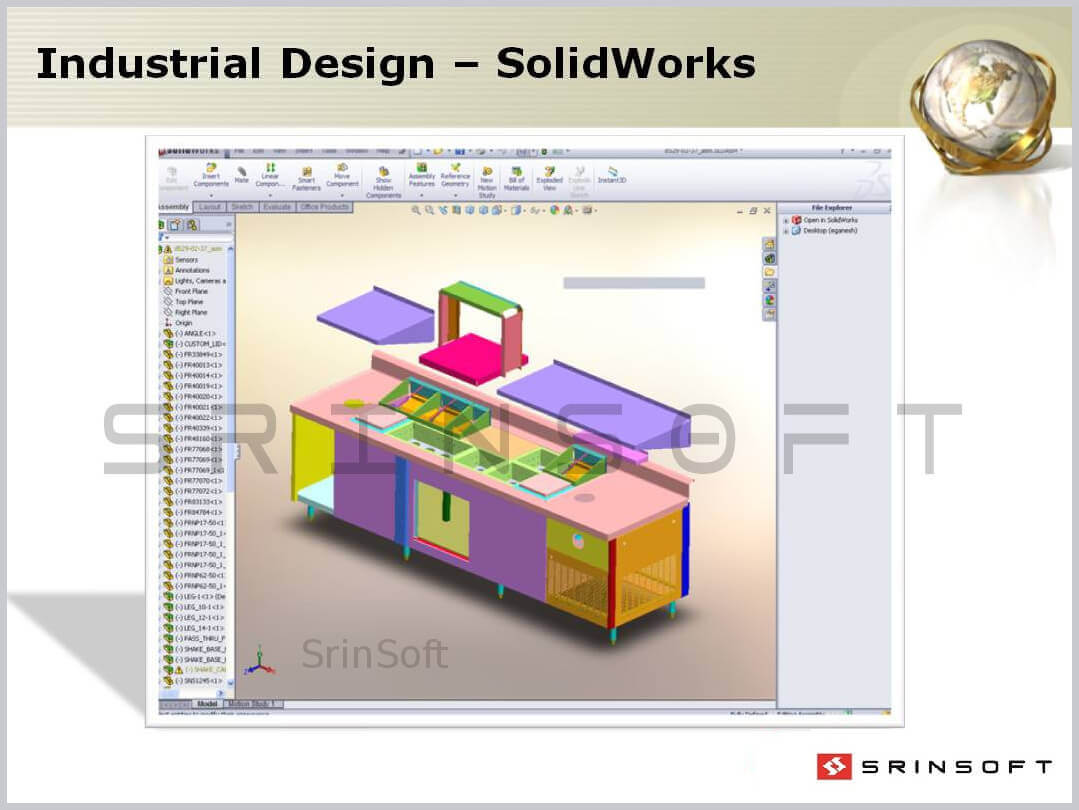Open the Smart Fasteners tool
Viewport: 1079px width, 810px height.
[306, 179]
